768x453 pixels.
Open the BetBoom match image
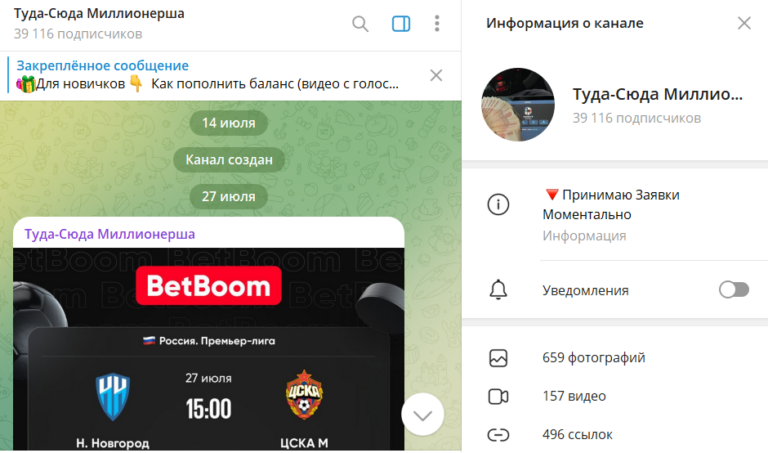(x=209, y=349)
